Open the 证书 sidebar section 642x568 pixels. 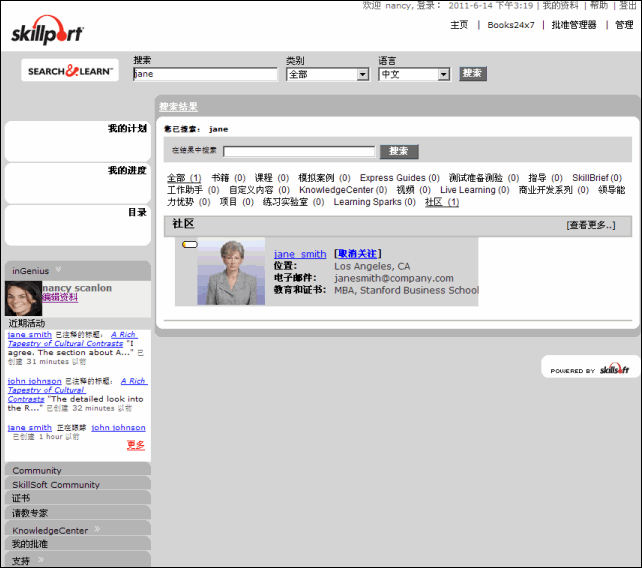pyautogui.click(x=78, y=498)
